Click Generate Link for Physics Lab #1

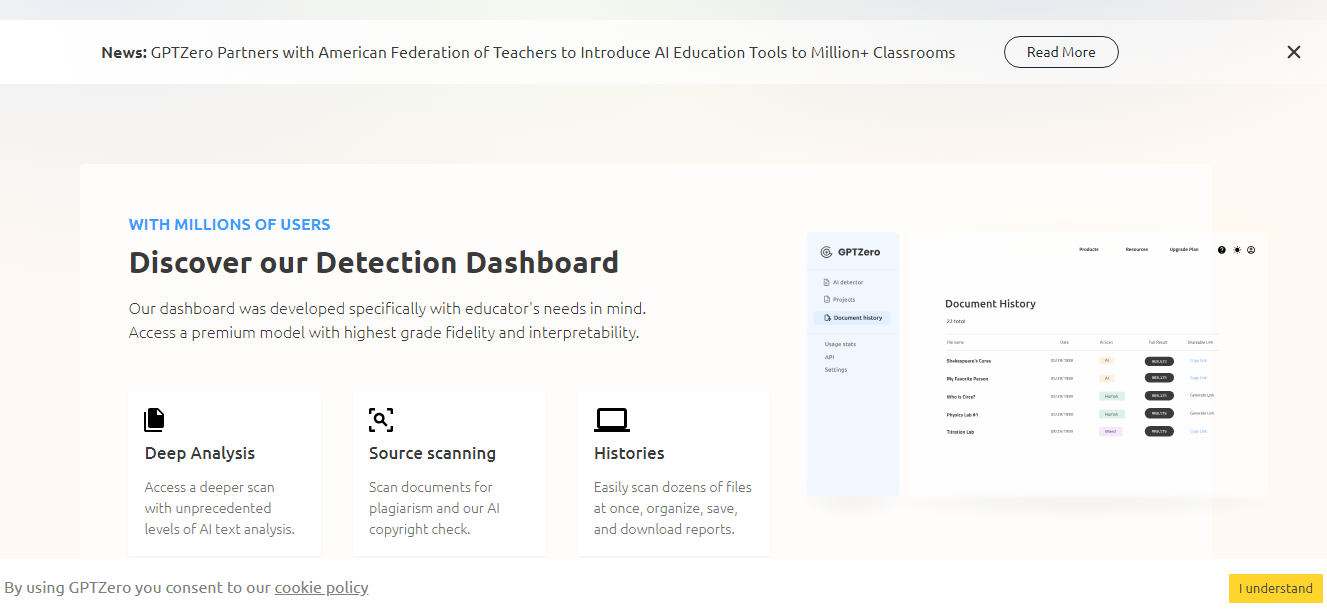point(1201,413)
